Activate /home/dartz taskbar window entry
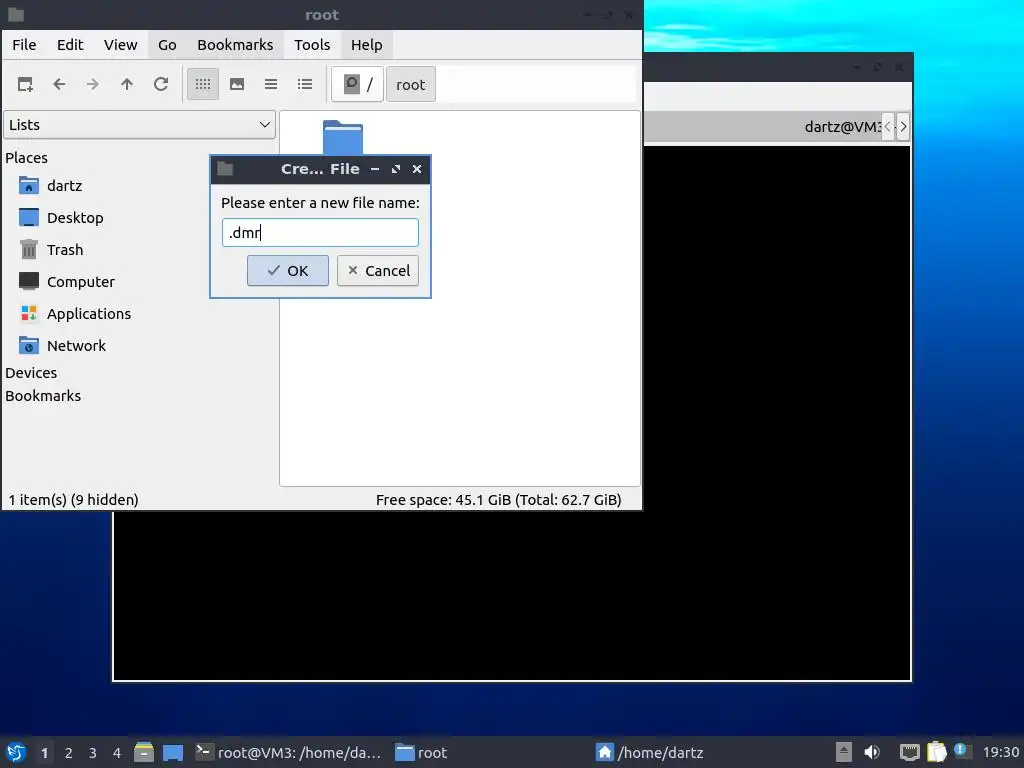1024x768 pixels. point(650,752)
